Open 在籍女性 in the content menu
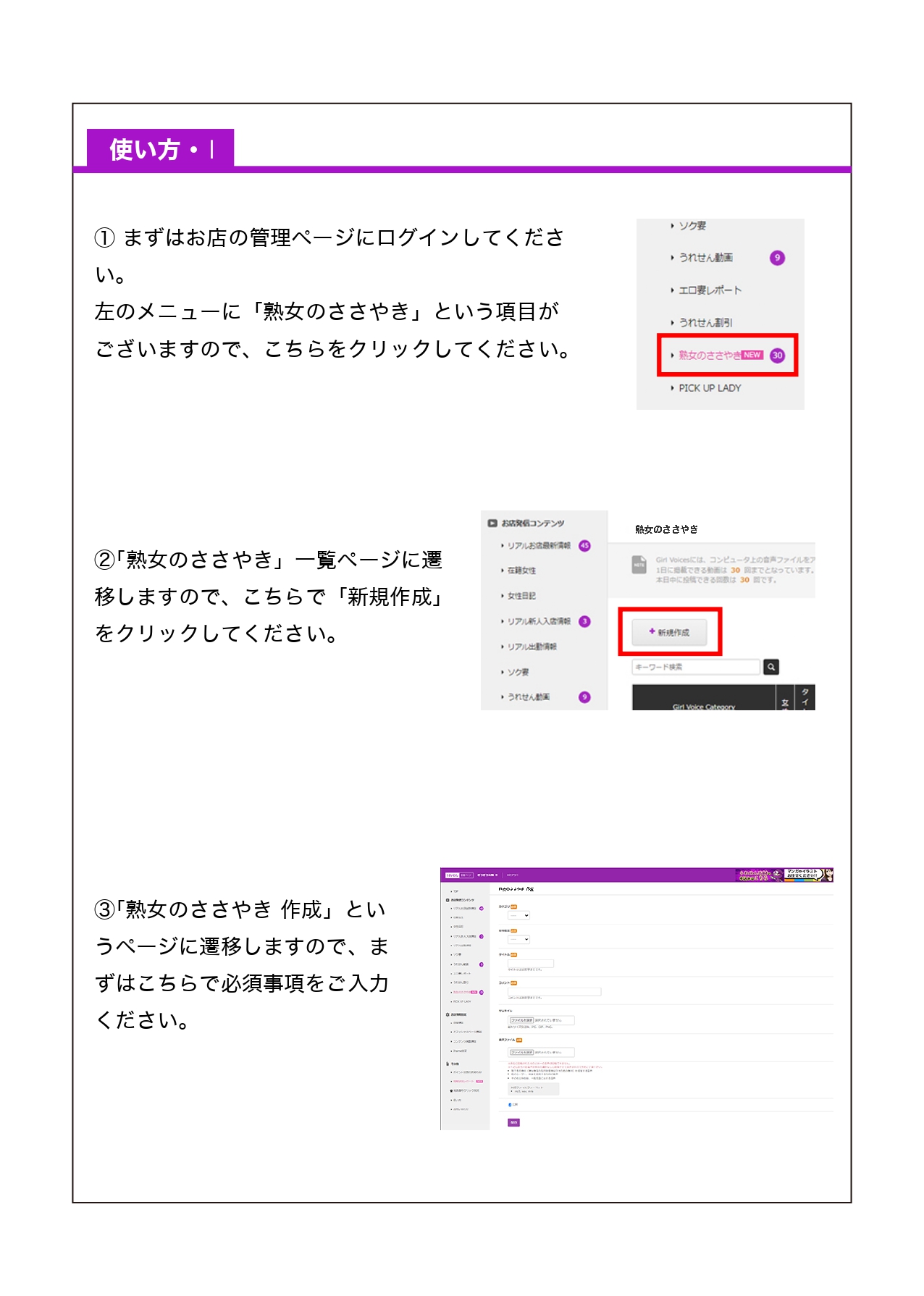This screenshot has height=1296, width=924. tap(521, 571)
